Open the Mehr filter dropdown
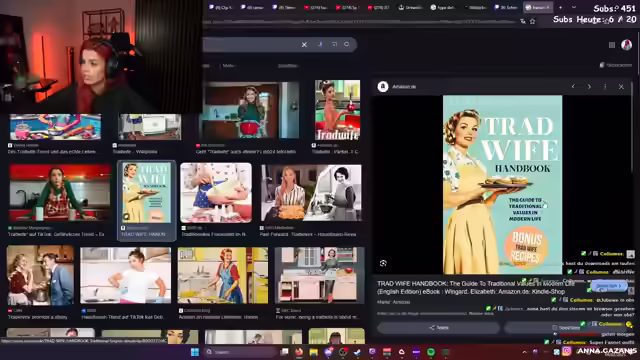This screenshot has height=360, width=640. (x=229, y=66)
